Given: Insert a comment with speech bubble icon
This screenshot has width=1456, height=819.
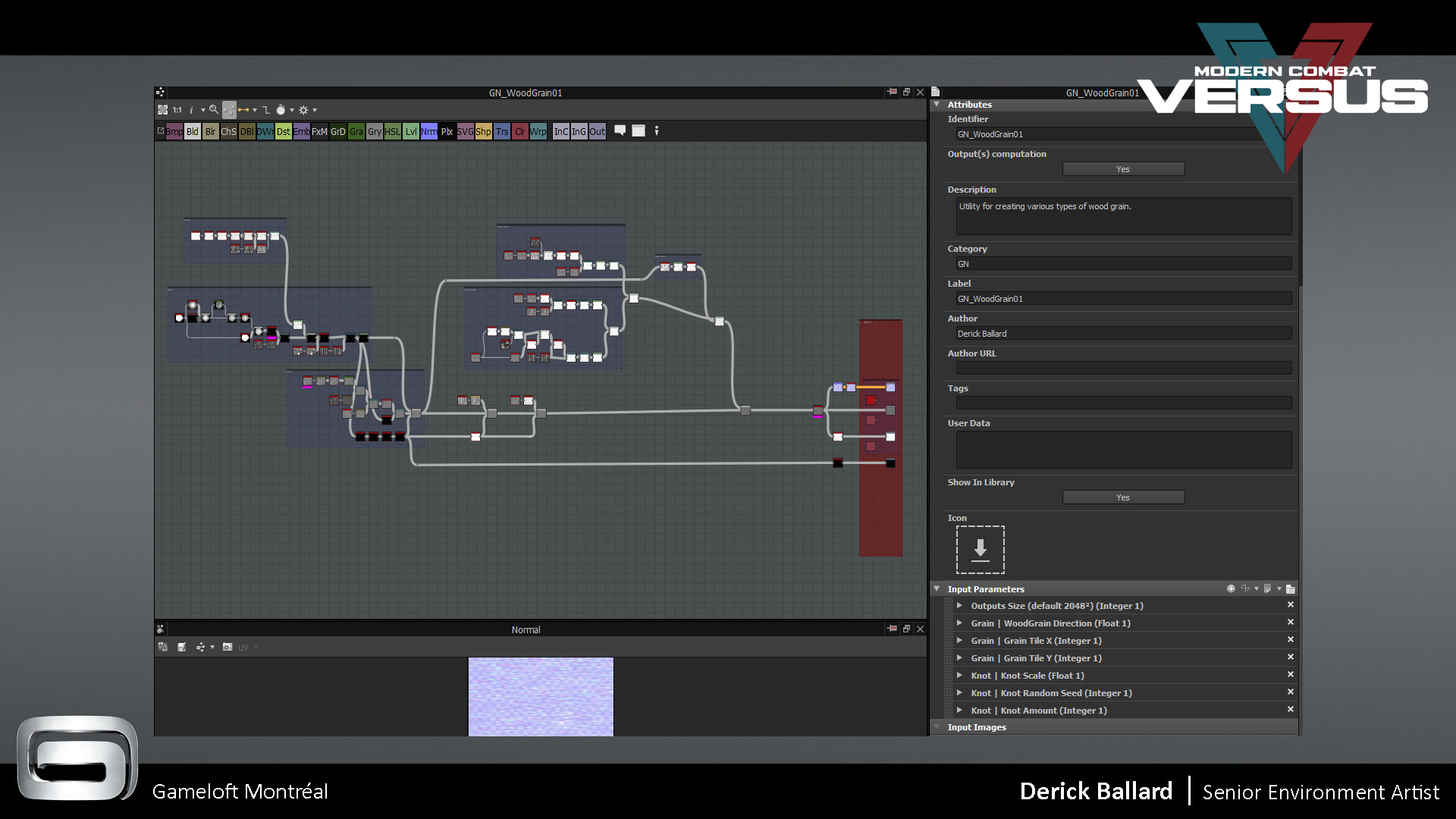Looking at the screenshot, I should pyautogui.click(x=620, y=130).
